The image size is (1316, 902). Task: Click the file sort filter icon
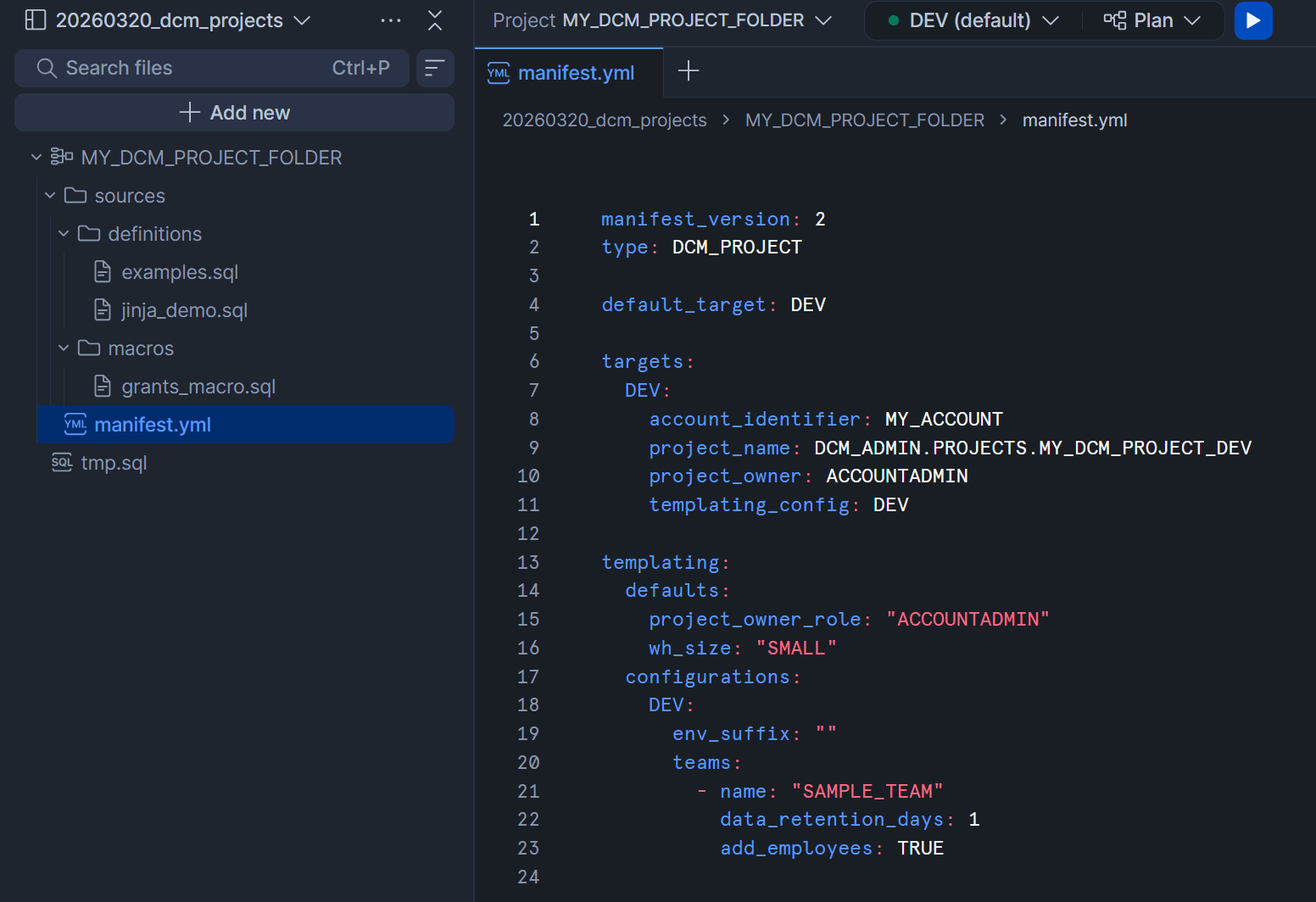point(434,68)
